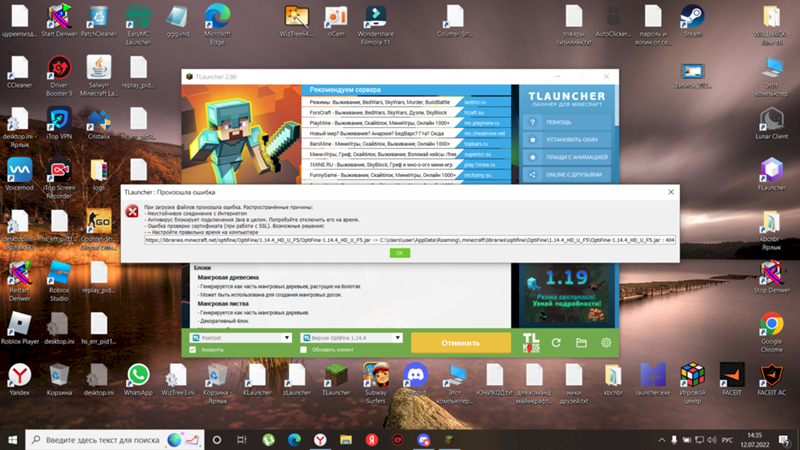Select the Игровой центр desktop icon
The height and width of the screenshot is (450, 800).
coord(692,383)
